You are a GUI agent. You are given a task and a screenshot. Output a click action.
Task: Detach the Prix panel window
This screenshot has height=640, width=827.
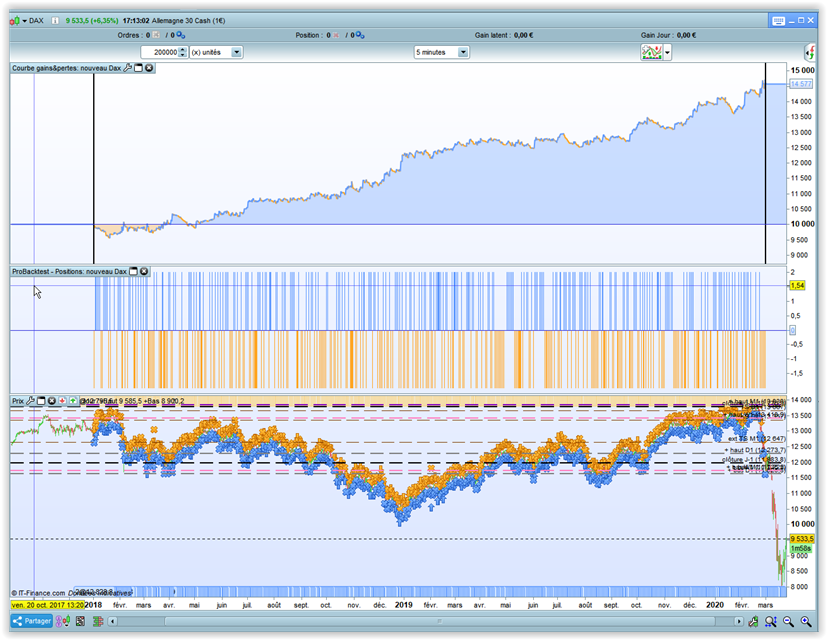pos(41,401)
